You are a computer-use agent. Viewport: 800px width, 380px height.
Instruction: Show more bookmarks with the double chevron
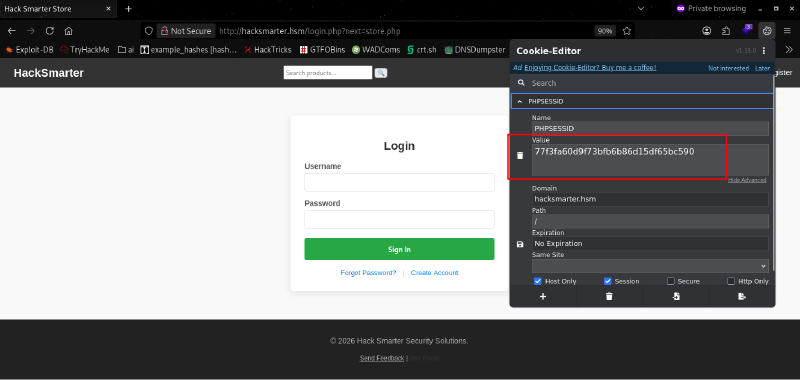[789, 49]
